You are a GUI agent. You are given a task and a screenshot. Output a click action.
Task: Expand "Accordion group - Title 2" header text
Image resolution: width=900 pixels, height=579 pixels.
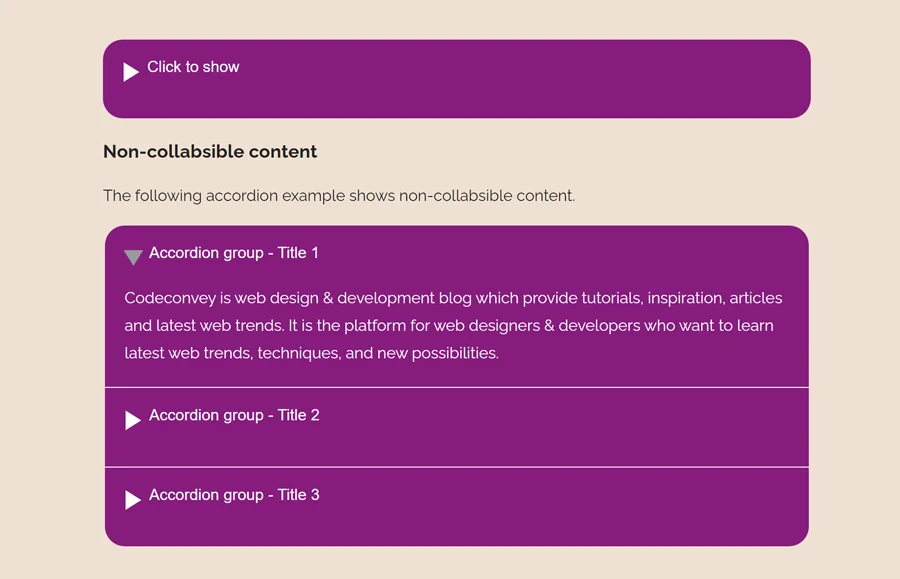pyautogui.click(x=234, y=415)
